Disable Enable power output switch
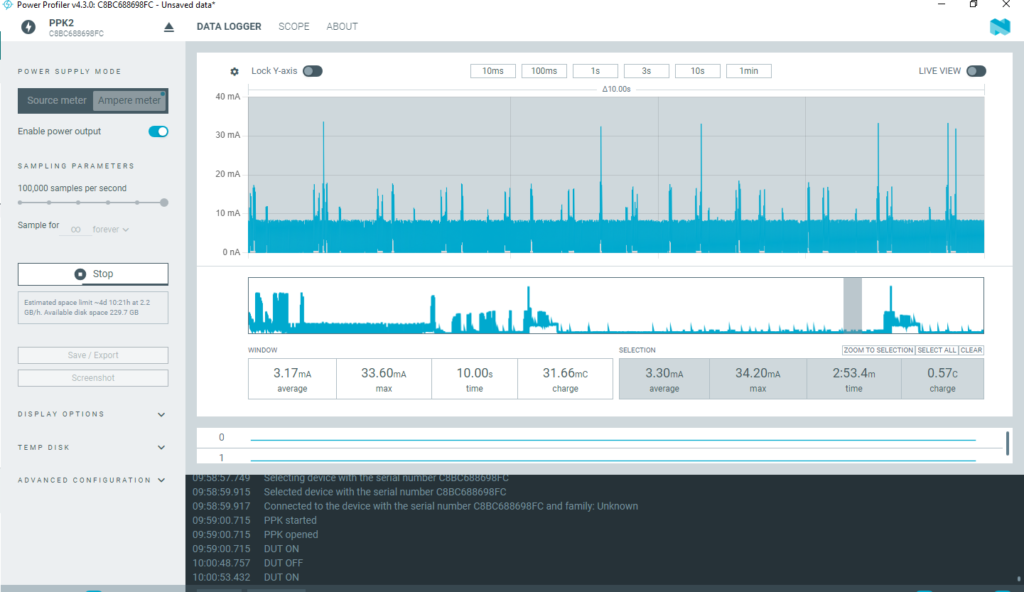The width and height of the screenshot is (1024, 592). click(158, 131)
